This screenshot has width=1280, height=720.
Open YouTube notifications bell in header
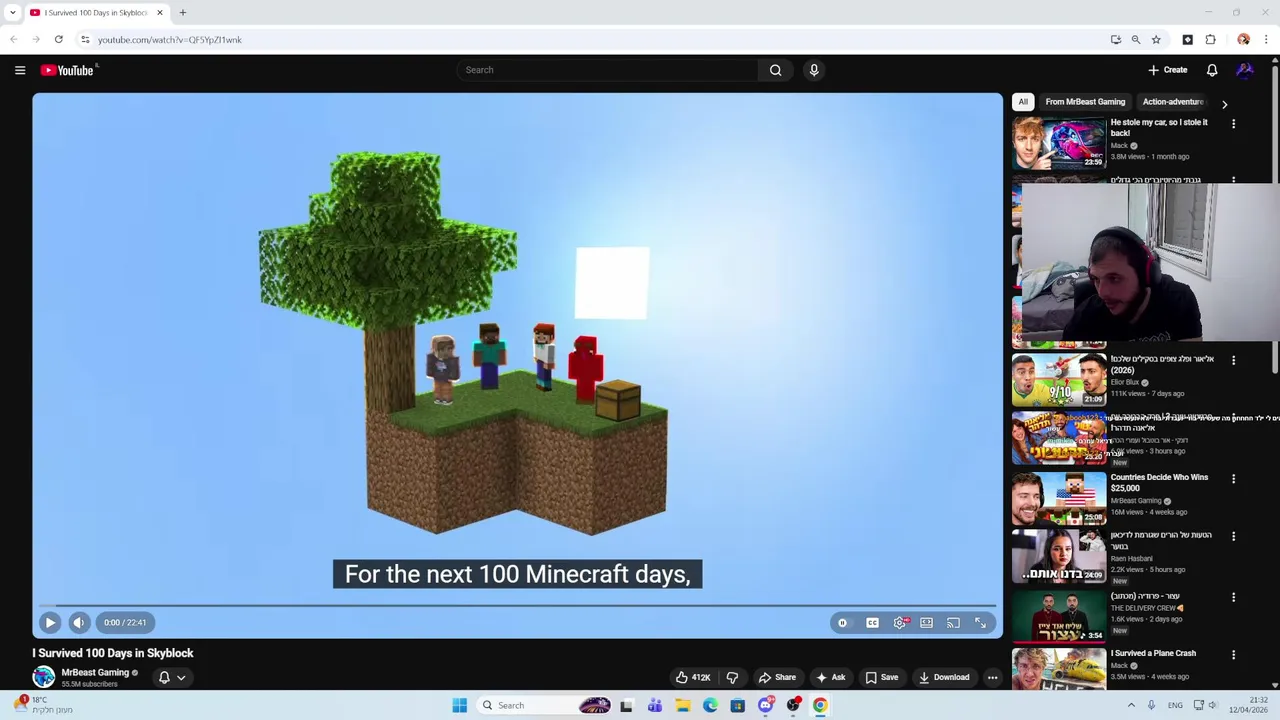click(1212, 70)
